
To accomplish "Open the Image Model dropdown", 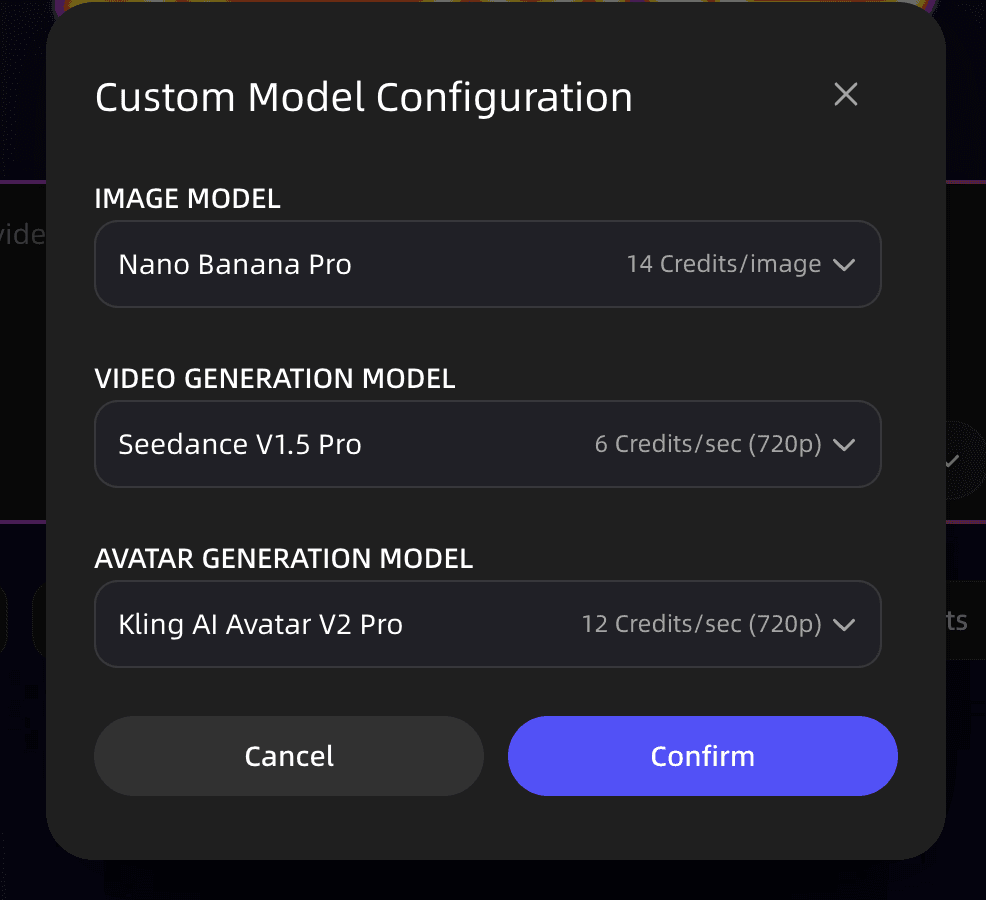I will click(x=487, y=264).
